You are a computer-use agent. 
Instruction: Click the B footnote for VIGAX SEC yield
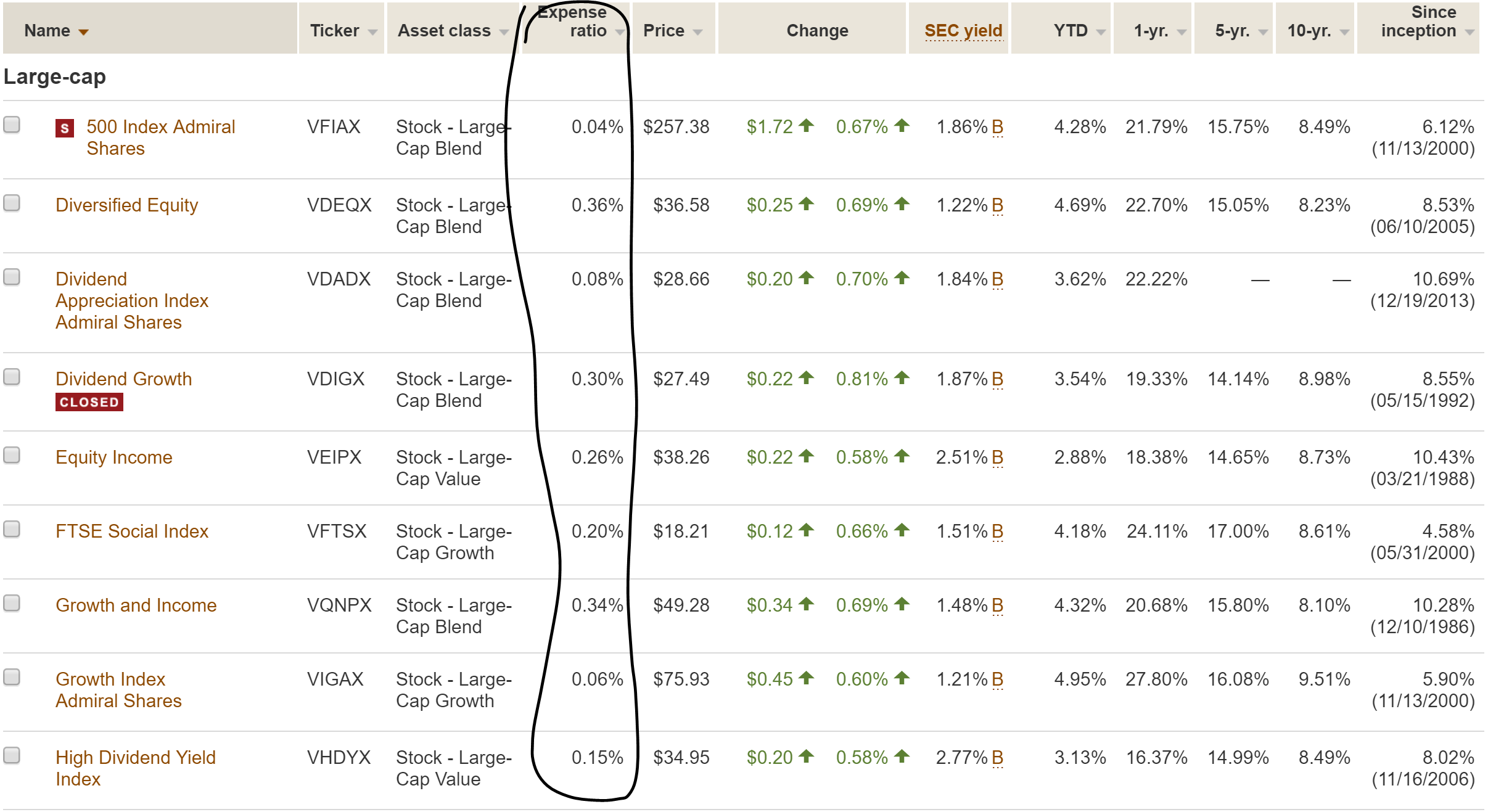click(997, 679)
